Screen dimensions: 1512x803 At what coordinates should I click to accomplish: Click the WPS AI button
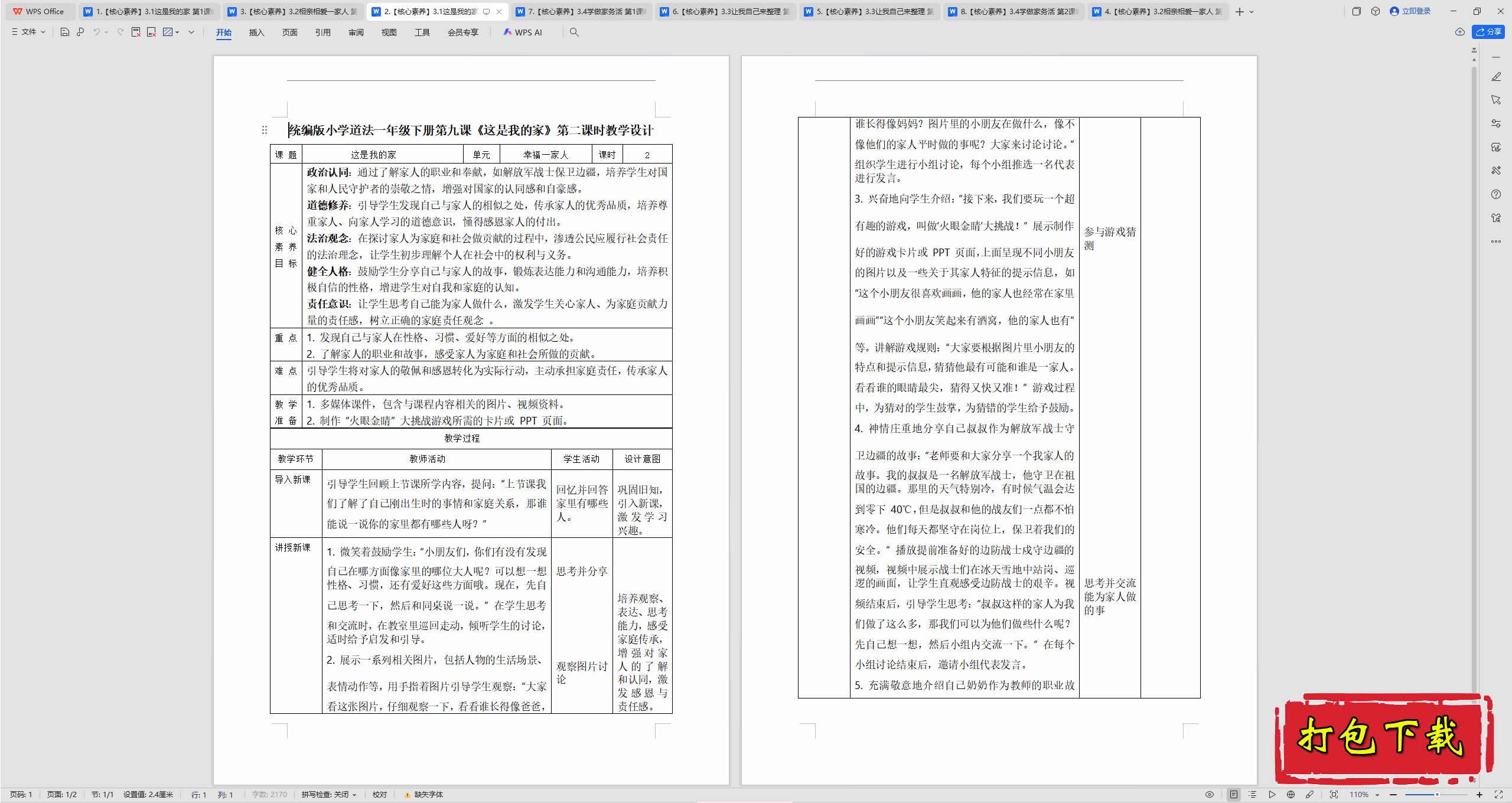(523, 32)
